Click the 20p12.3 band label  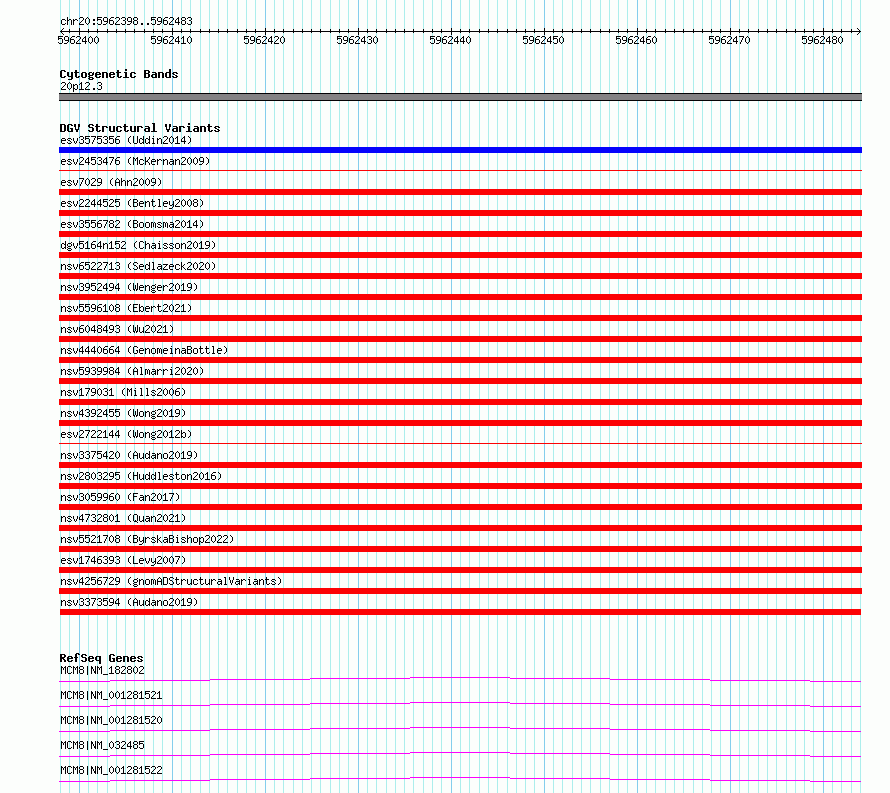[x=81, y=86]
